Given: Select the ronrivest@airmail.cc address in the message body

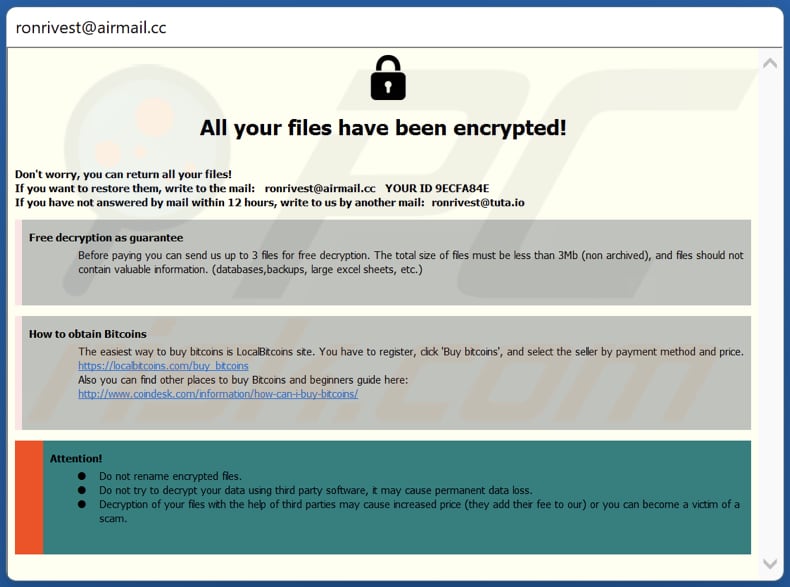Looking at the screenshot, I should [320, 188].
